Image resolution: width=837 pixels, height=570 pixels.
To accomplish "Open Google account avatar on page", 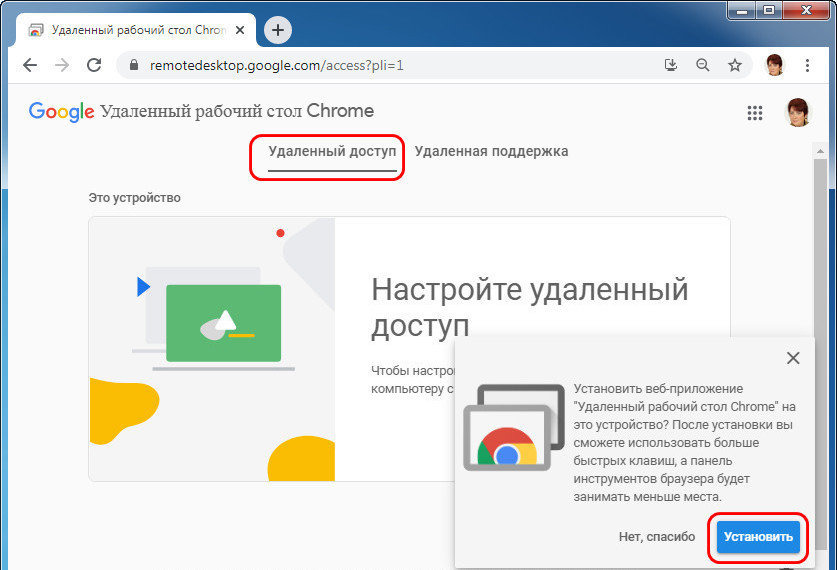I will tap(798, 112).
